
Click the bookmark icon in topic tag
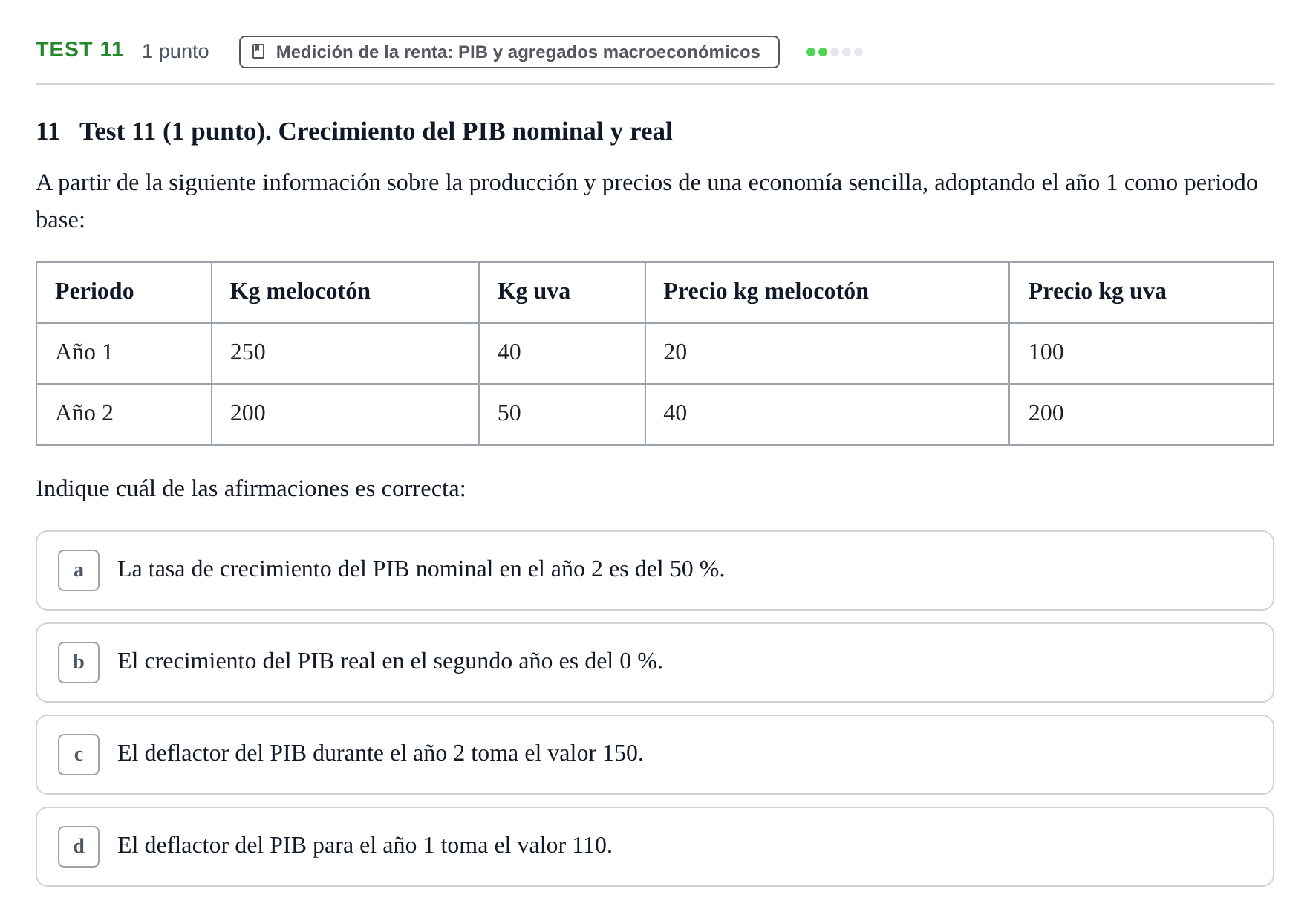pos(258,51)
